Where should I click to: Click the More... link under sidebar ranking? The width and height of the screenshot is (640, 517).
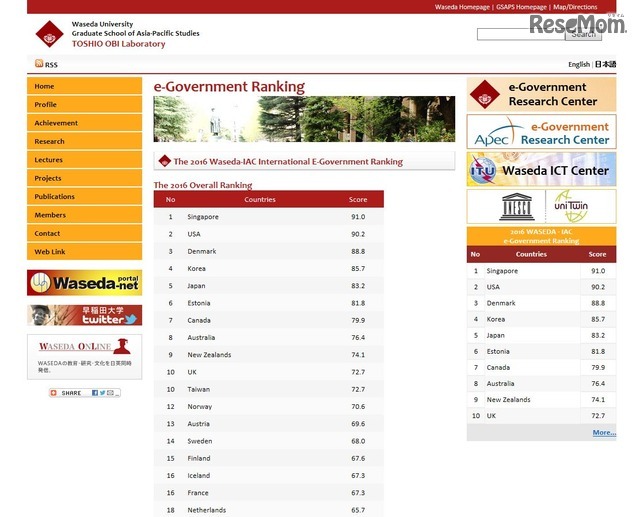pos(604,433)
